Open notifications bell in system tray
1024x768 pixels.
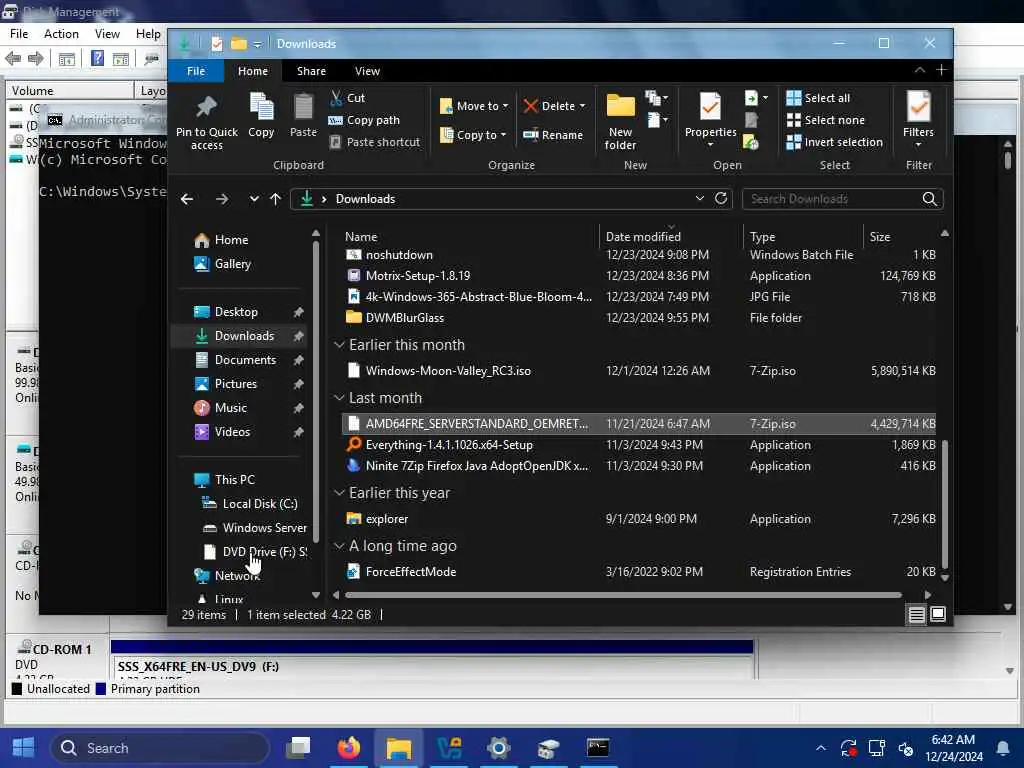tap(1002, 748)
